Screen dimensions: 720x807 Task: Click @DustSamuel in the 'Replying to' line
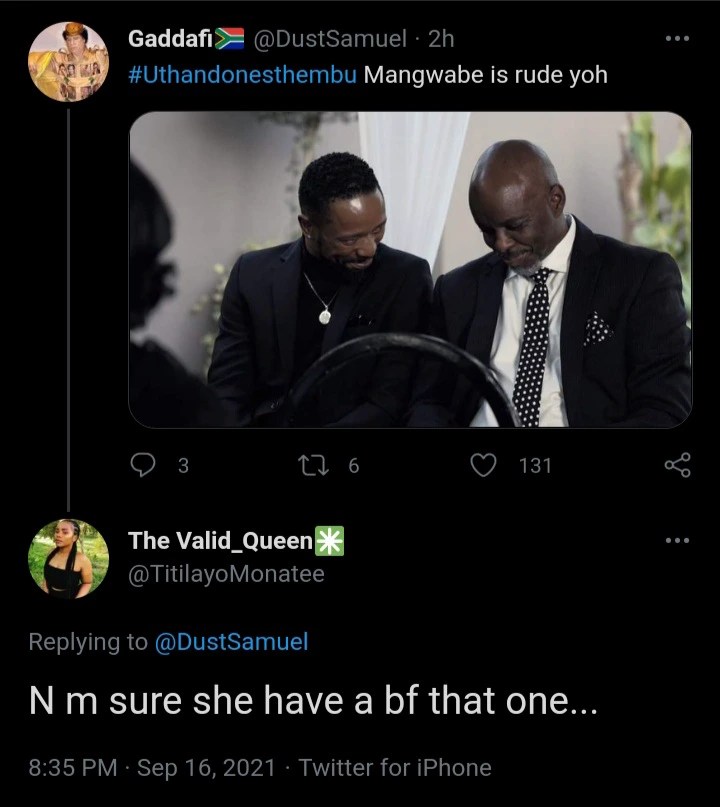click(x=231, y=642)
